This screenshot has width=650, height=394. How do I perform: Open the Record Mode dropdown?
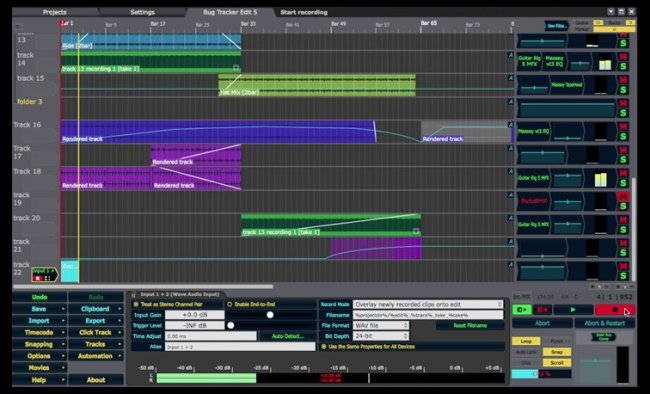428,304
